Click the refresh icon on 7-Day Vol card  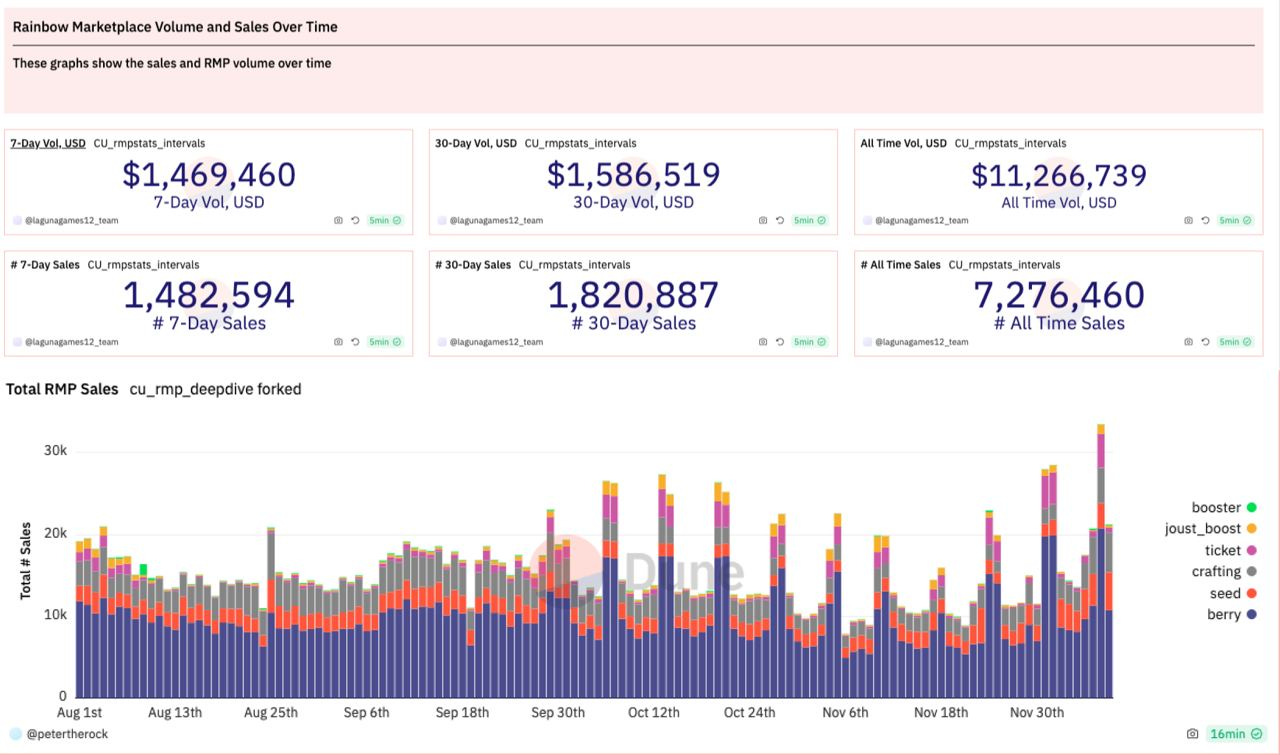[355, 220]
